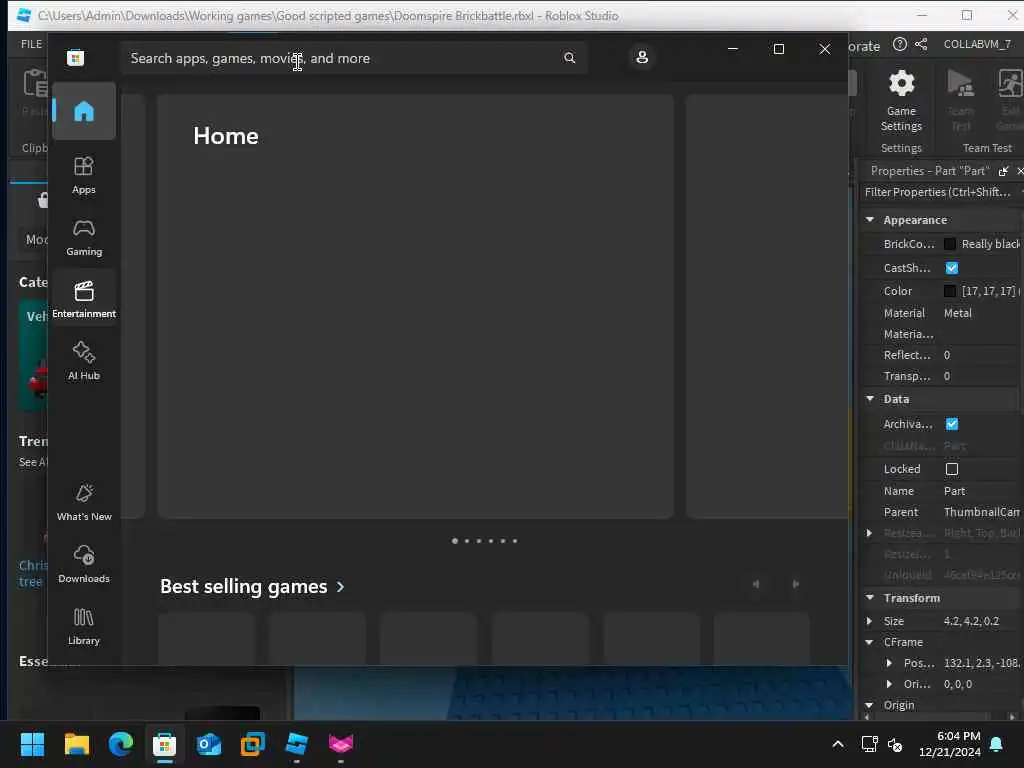Click the Size value 4.2, 4.2, 0.2

(x=971, y=621)
